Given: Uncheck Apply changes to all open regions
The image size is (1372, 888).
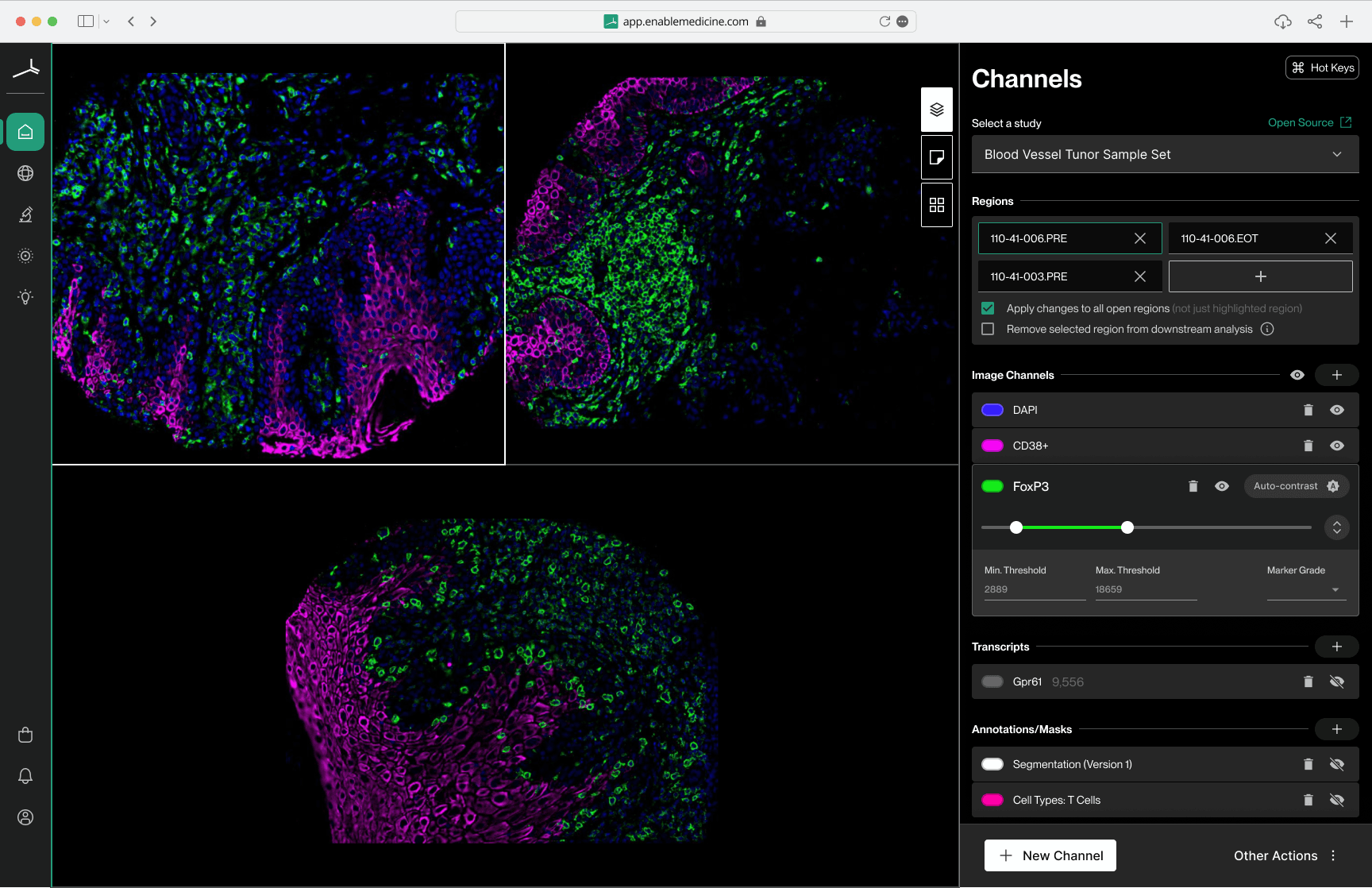Looking at the screenshot, I should pos(988,308).
